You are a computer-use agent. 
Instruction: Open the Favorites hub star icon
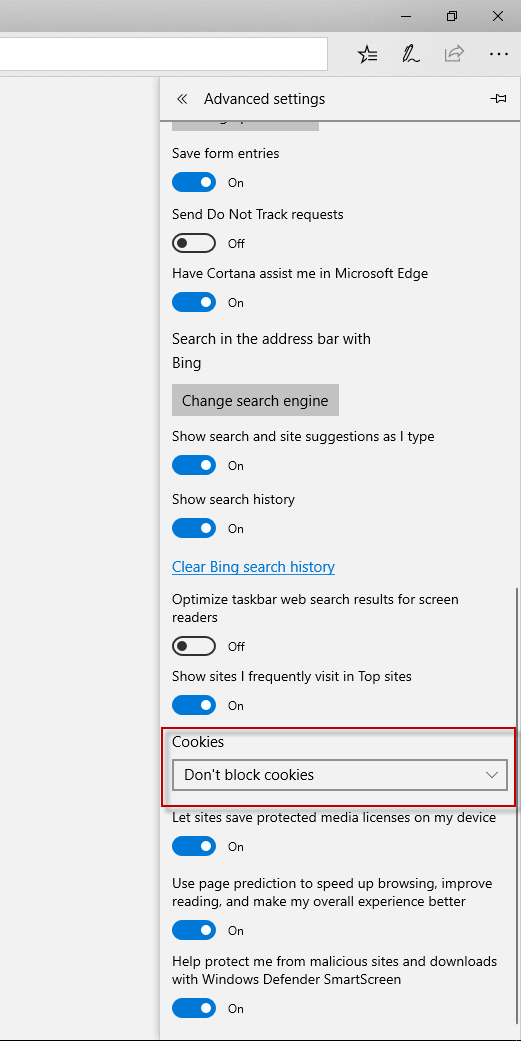368,54
